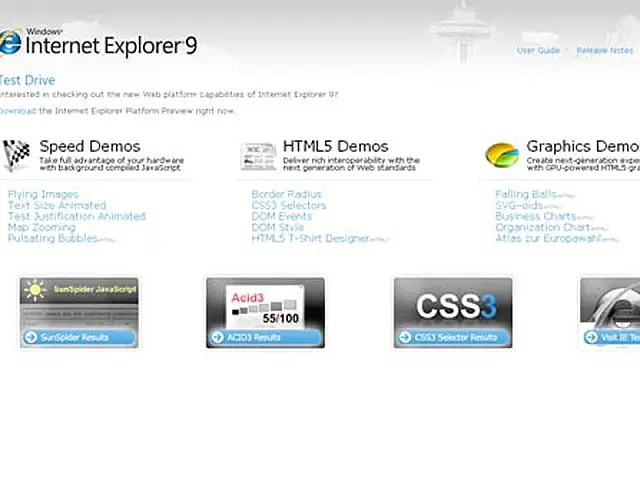Click the arrow icon on Visit IE button
This screenshot has height=480, width=640.
click(591, 337)
